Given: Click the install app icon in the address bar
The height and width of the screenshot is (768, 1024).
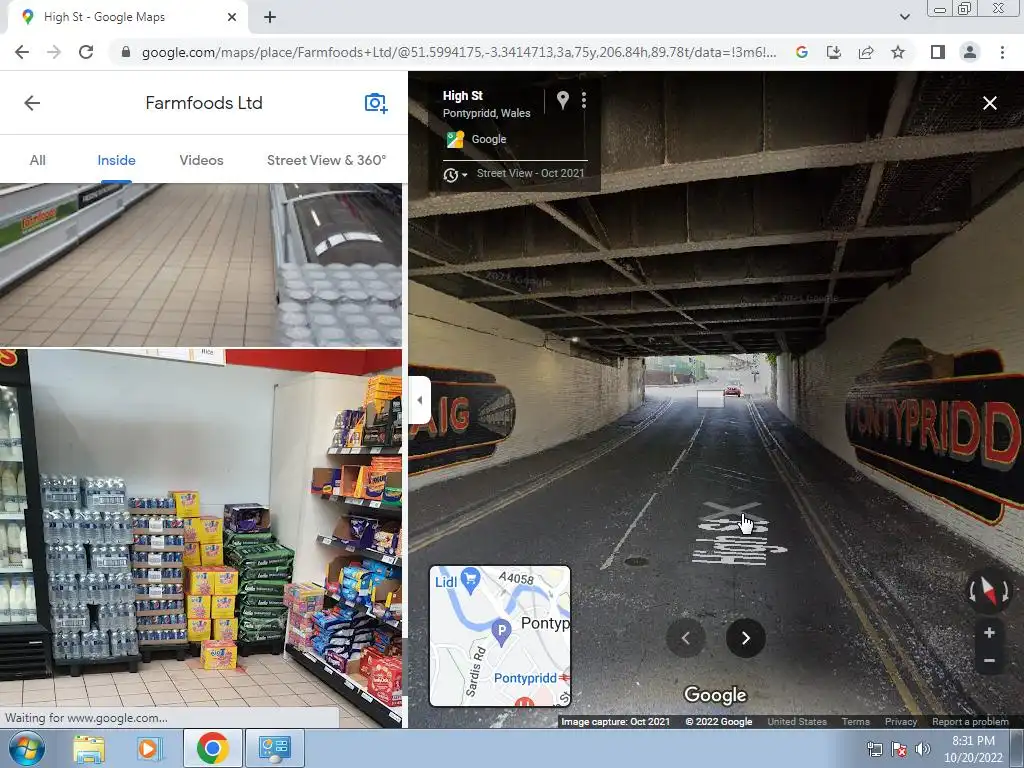Looking at the screenshot, I should [833, 52].
